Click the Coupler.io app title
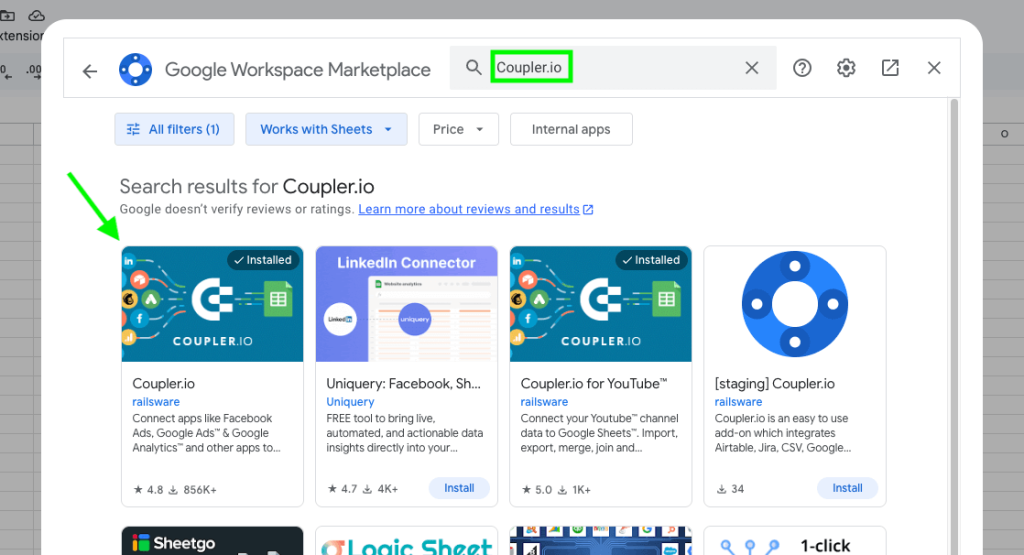Viewport: 1024px width, 555px height. point(163,384)
